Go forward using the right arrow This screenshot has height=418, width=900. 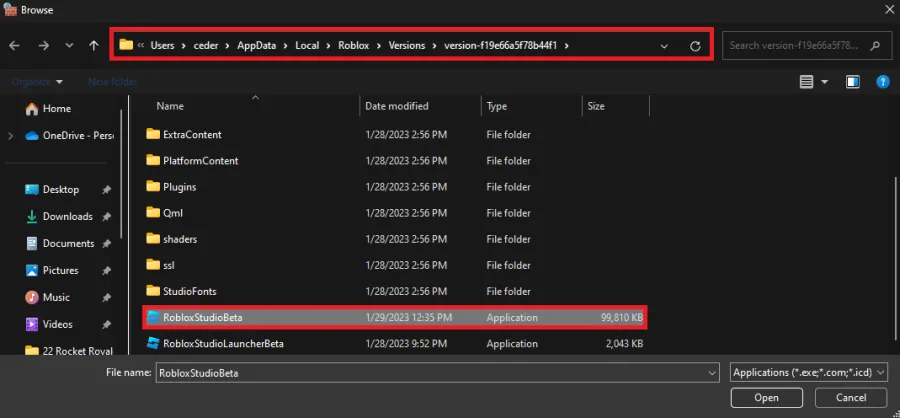tap(44, 46)
